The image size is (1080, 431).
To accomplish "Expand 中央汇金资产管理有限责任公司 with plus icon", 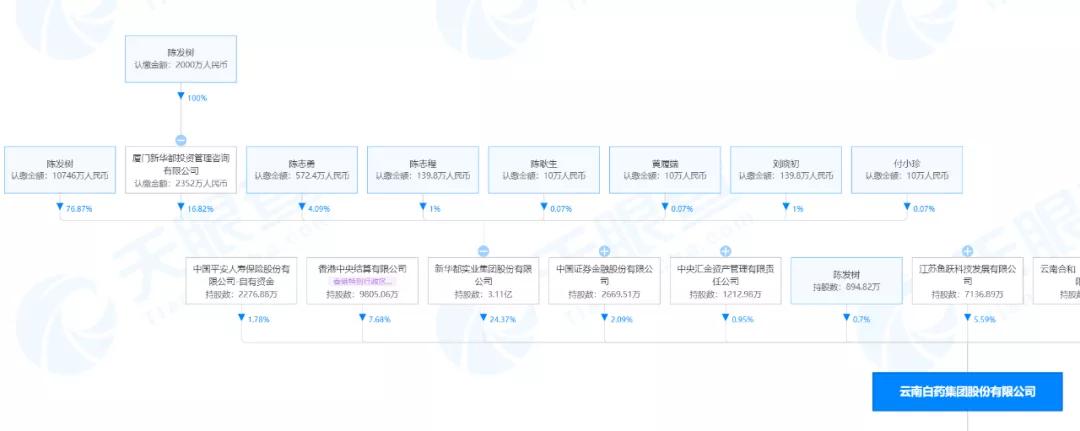I will (725, 251).
